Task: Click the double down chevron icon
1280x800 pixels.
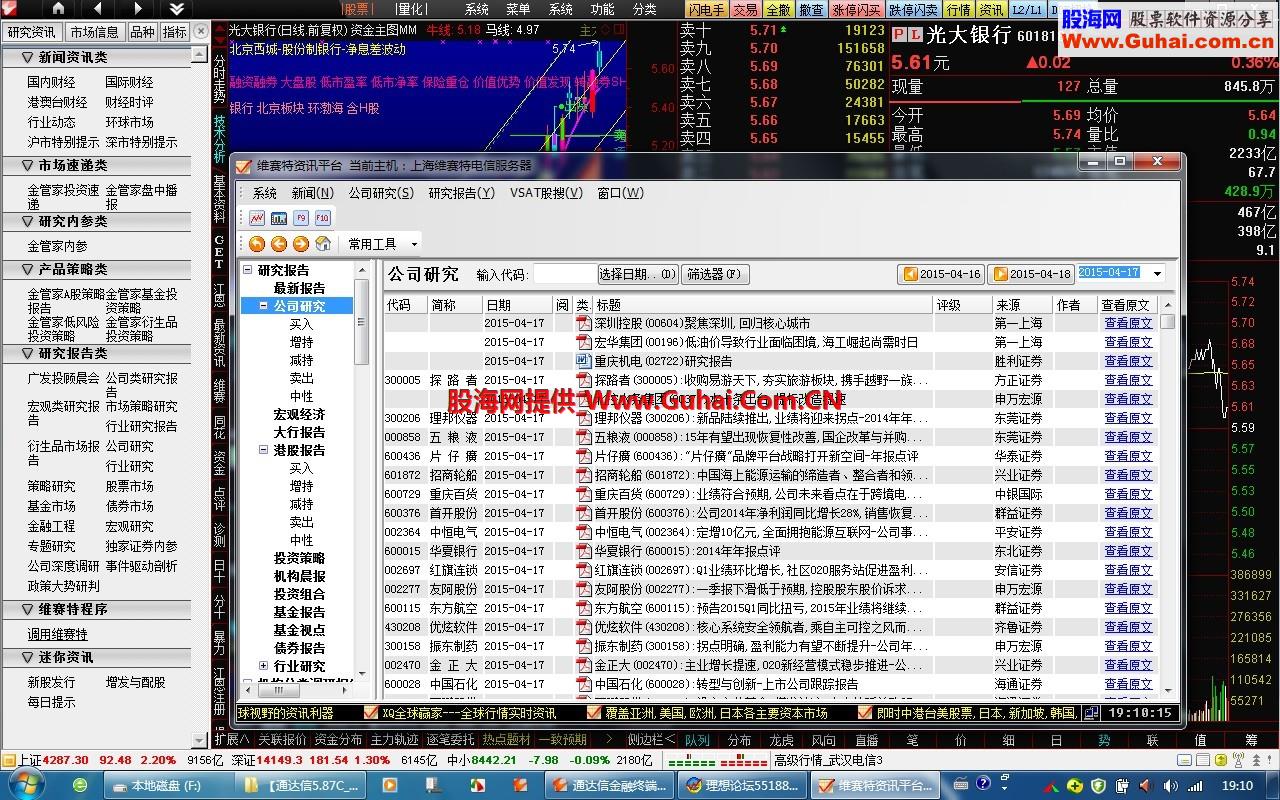Action: pos(177,8)
